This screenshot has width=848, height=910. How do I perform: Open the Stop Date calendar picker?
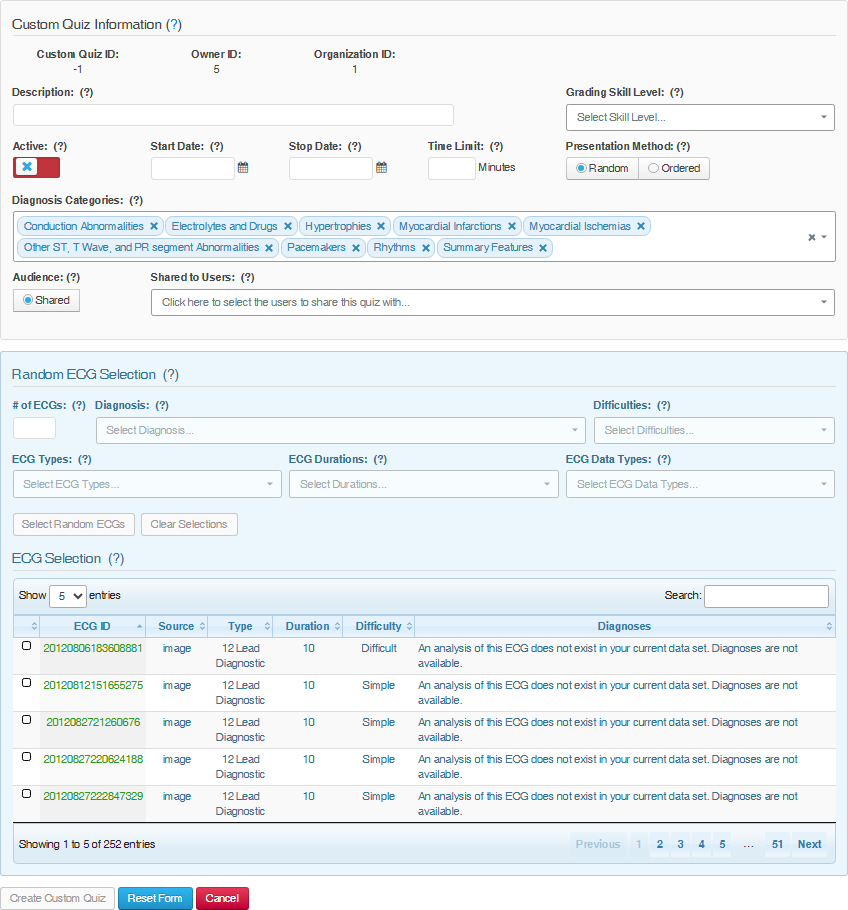pyautogui.click(x=381, y=168)
